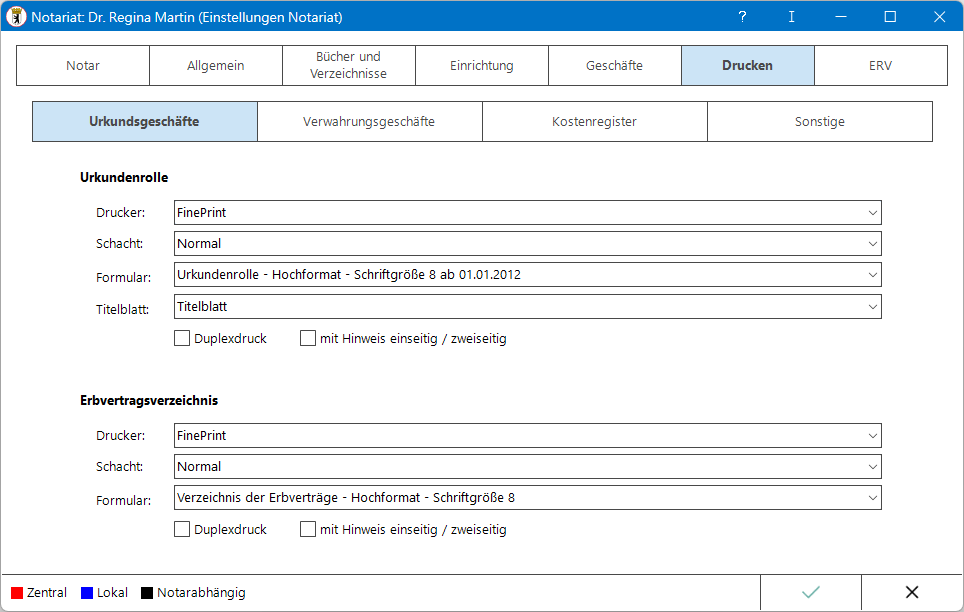Click the Notarabhängig legend label
This screenshot has height=612, width=964.
(201, 593)
